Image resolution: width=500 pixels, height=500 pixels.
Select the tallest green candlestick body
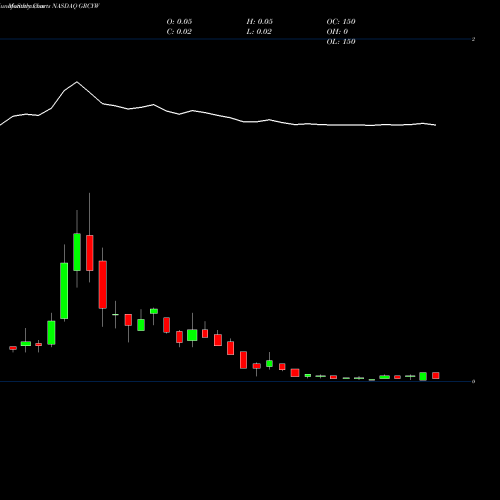click(x=64, y=291)
